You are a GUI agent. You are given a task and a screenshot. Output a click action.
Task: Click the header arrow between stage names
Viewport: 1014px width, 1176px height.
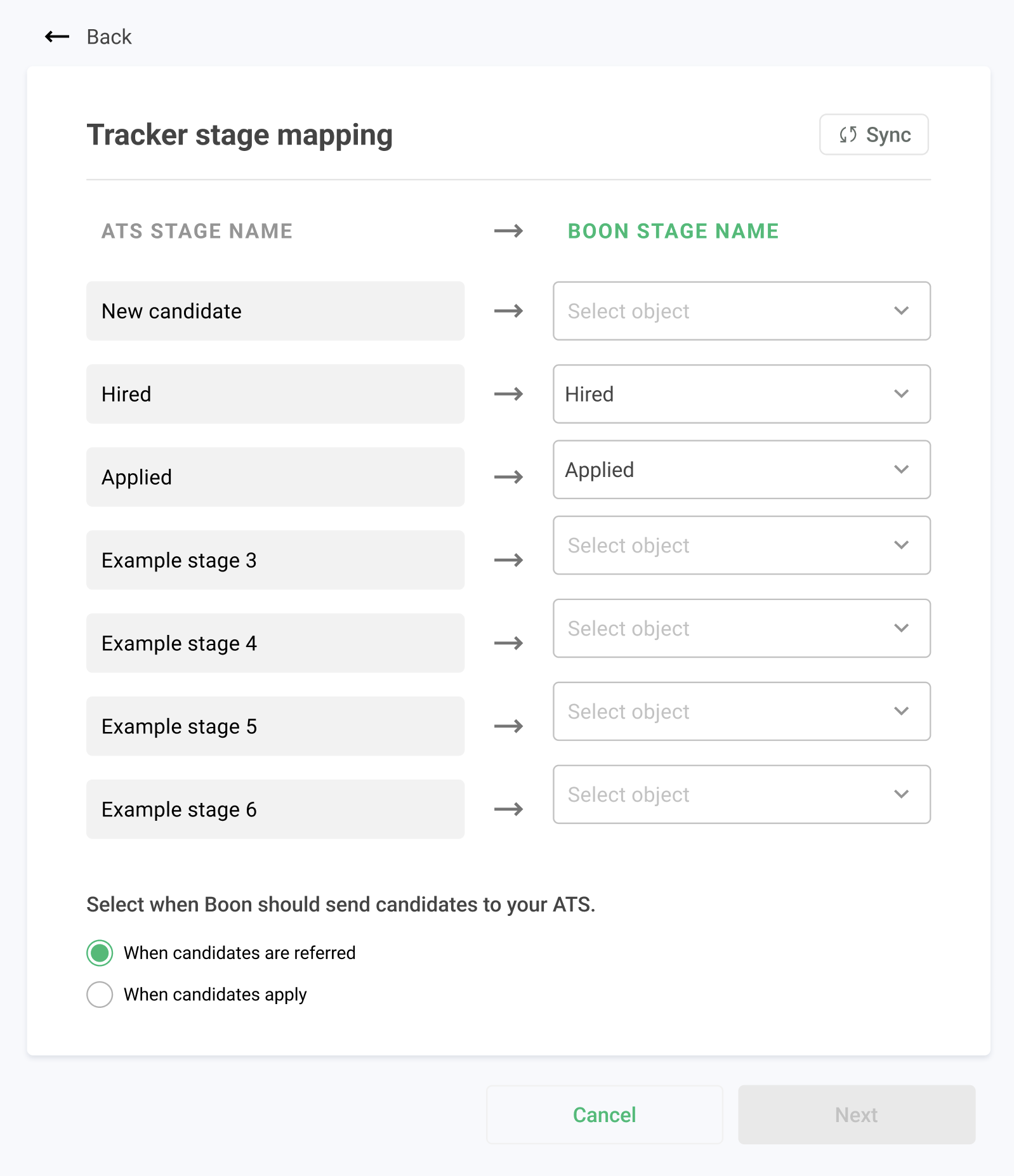[508, 231]
